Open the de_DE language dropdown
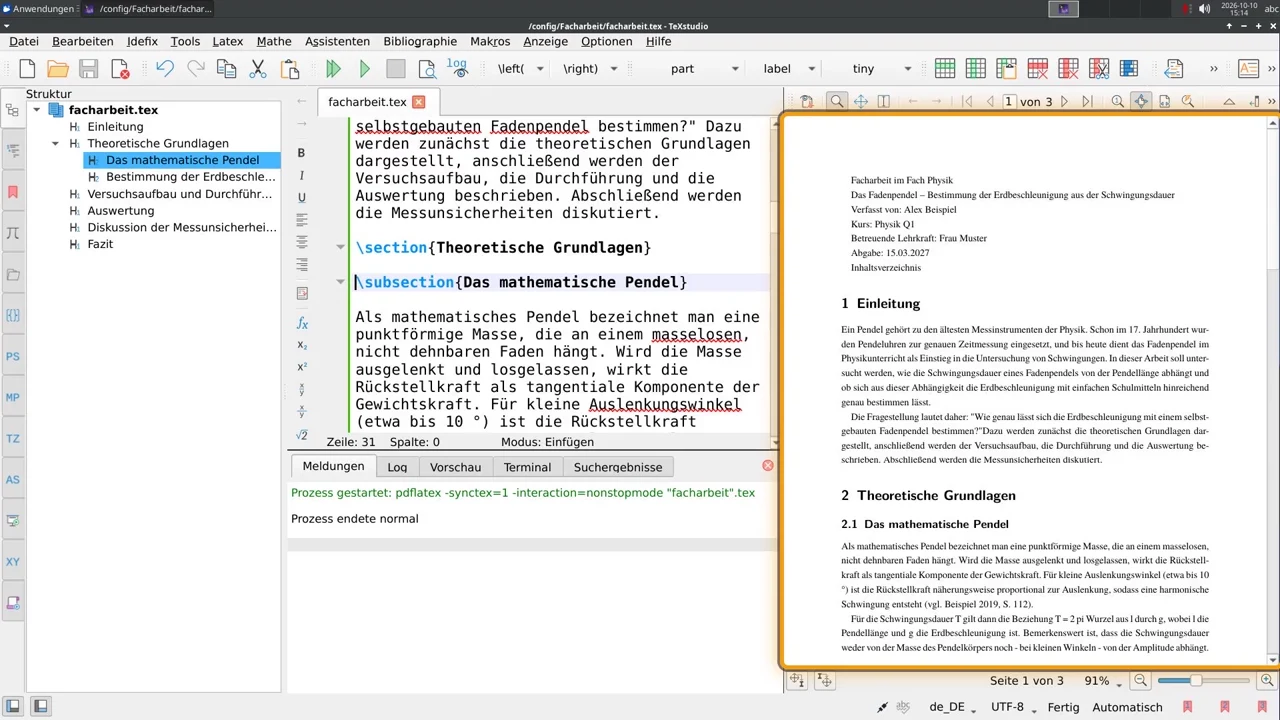This screenshot has width=1280, height=720. tap(953, 707)
